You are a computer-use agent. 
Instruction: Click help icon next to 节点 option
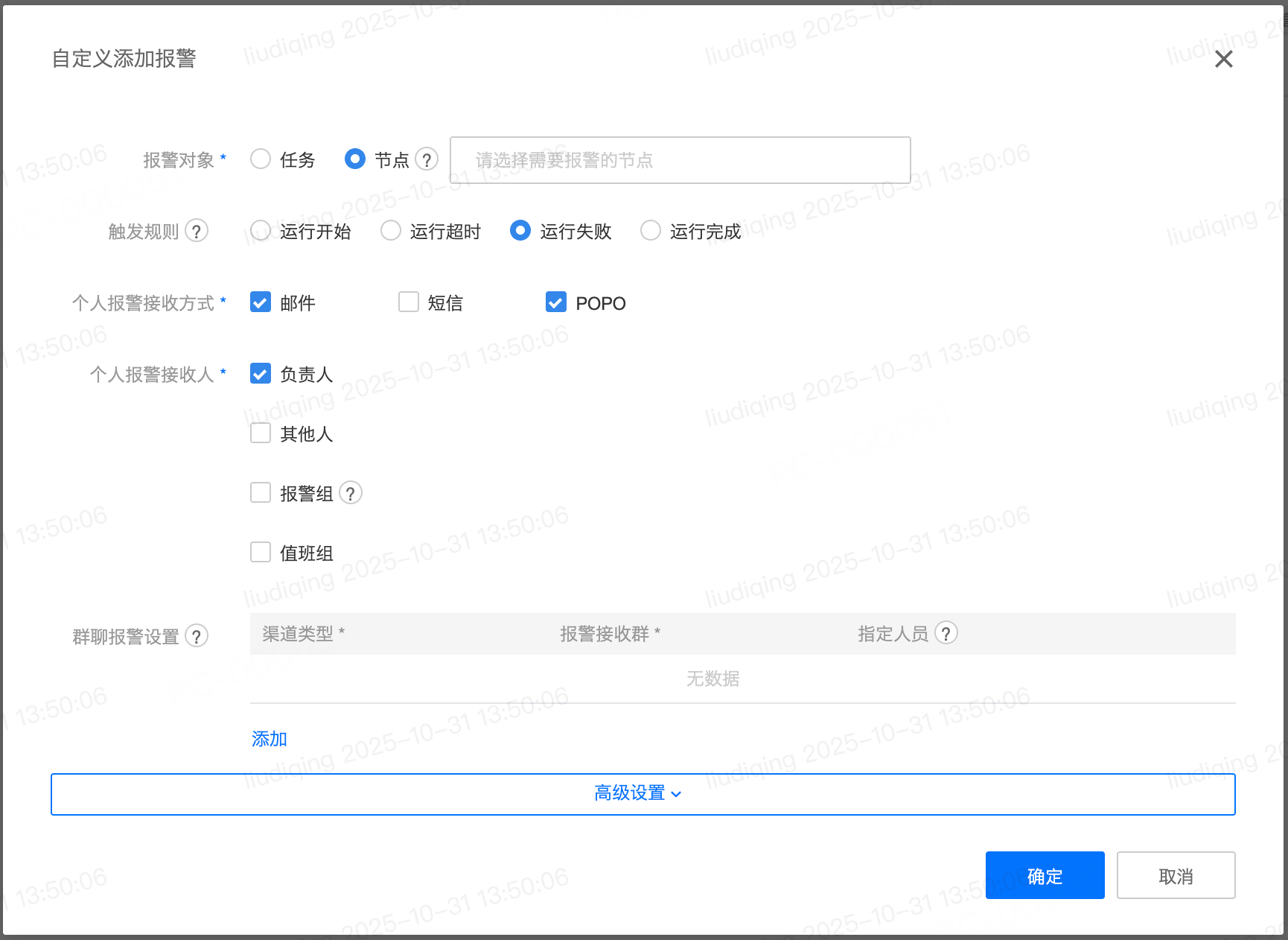click(x=427, y=159)
